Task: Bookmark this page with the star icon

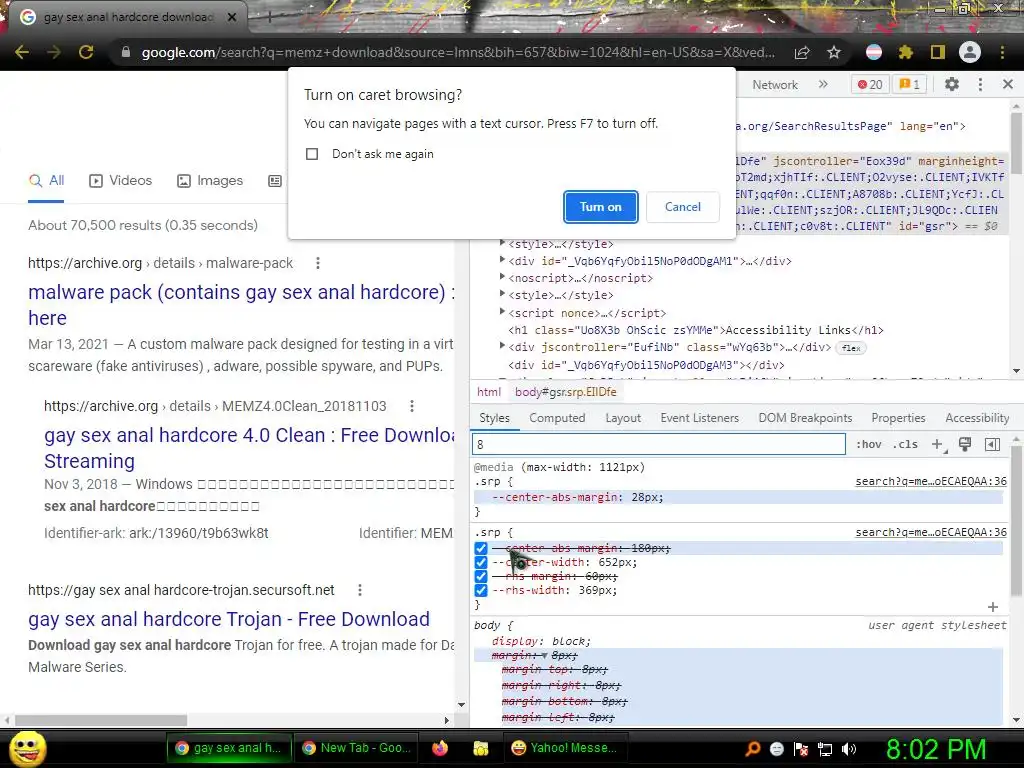Action: tap(834, 52)
